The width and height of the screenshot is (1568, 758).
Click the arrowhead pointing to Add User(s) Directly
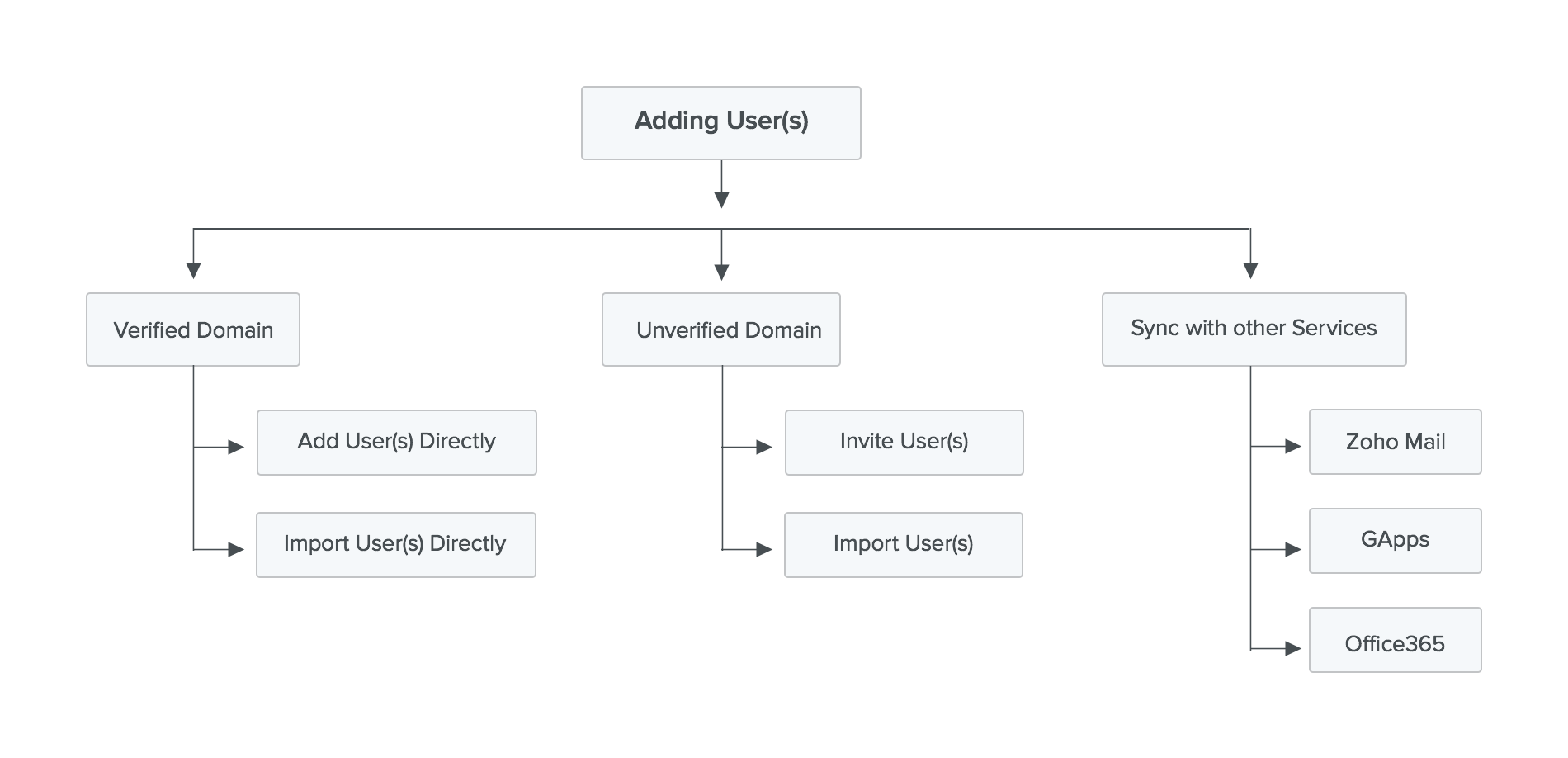coord(236,448)
